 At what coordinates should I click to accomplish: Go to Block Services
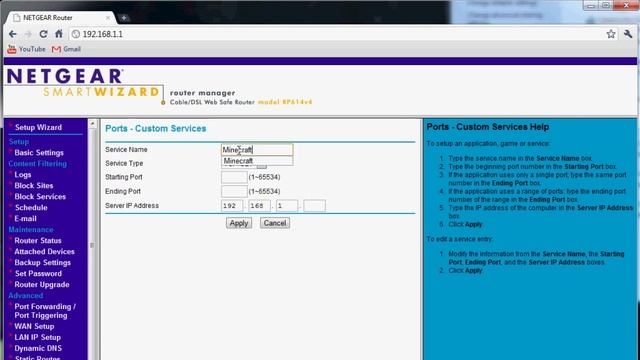pyautogui.click(x=40, y=197)
